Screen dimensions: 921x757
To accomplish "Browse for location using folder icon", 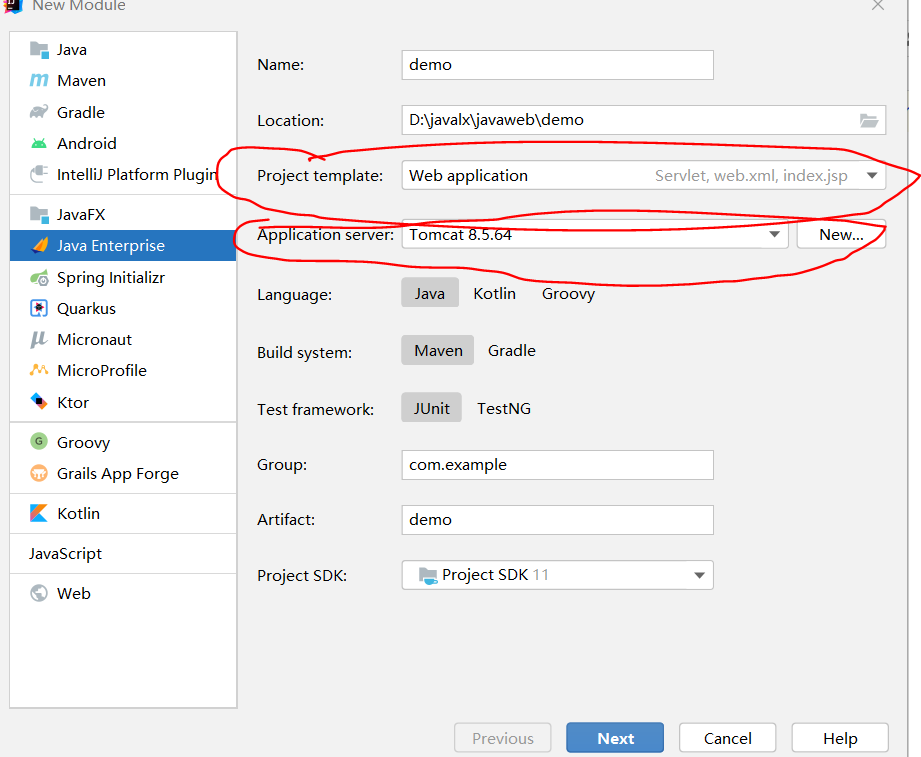I will pos(869,120).
